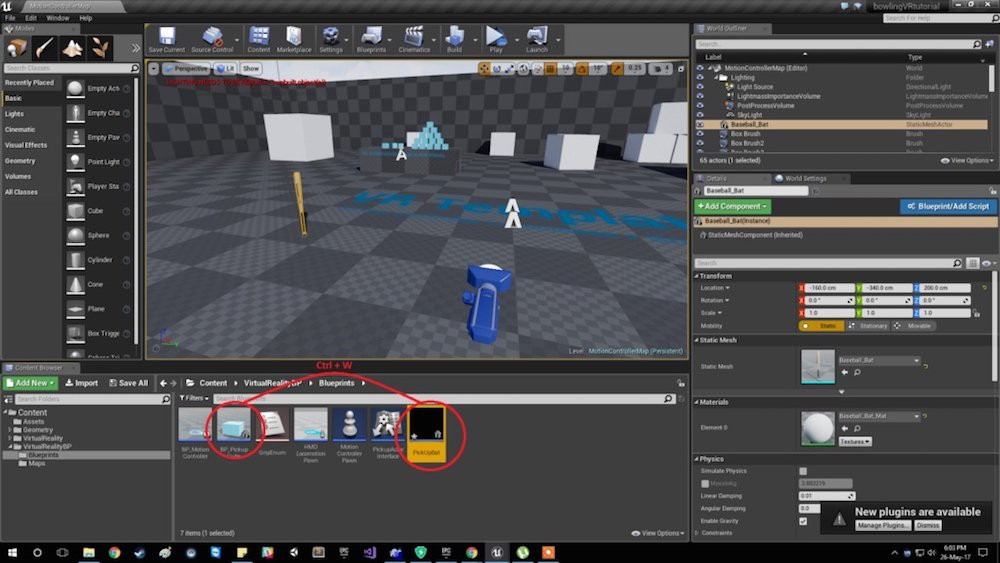The image size is (1000, 563).
Task: Click the Import button
Action: 82,383
